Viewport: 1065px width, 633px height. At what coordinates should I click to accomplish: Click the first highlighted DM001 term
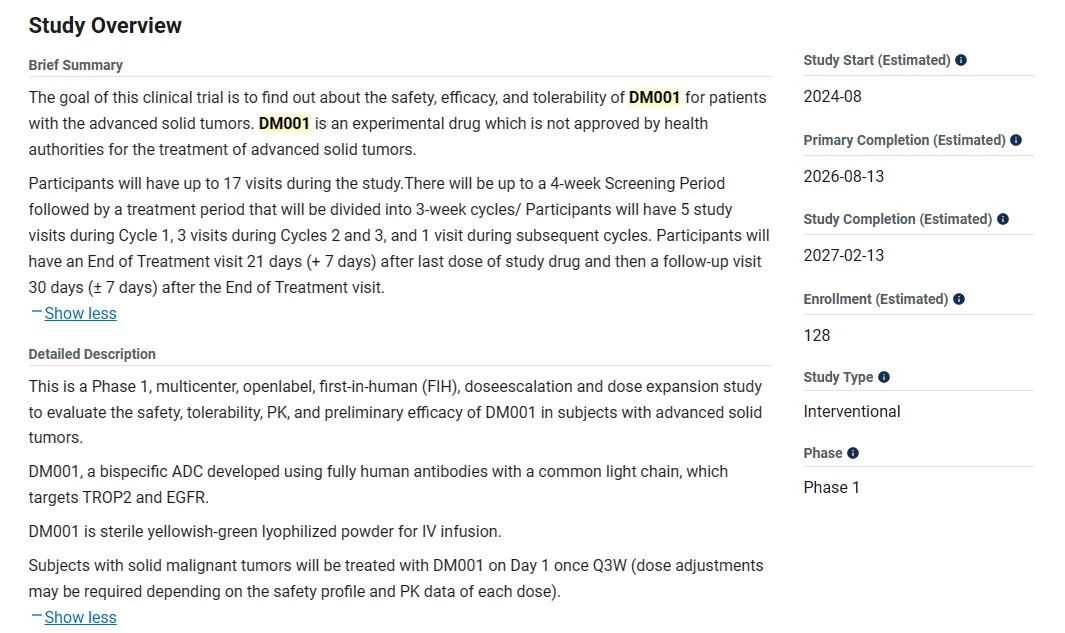tap(654, 98)
